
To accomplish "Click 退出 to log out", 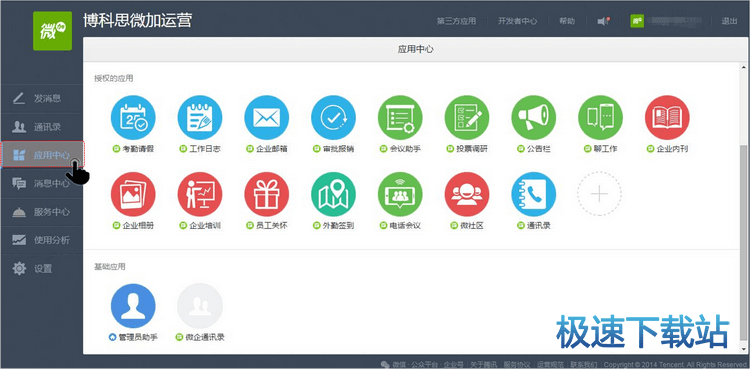I will (729, 21).
